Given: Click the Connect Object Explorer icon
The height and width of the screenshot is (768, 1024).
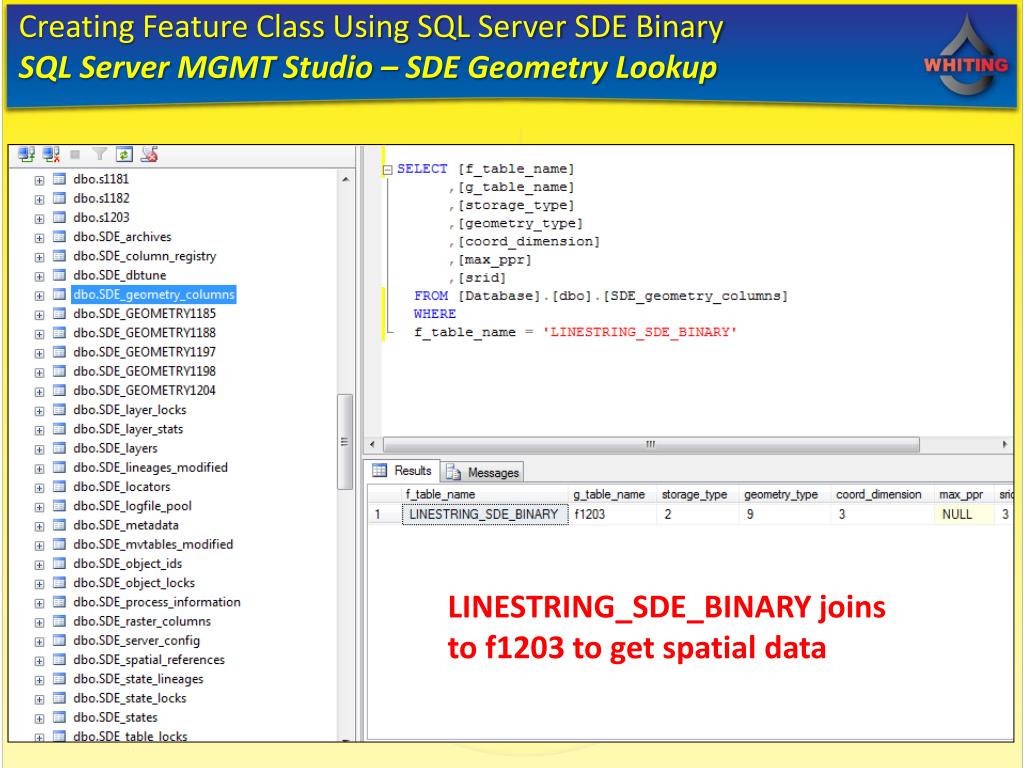Looking at the screenshot, I should 27,155.
